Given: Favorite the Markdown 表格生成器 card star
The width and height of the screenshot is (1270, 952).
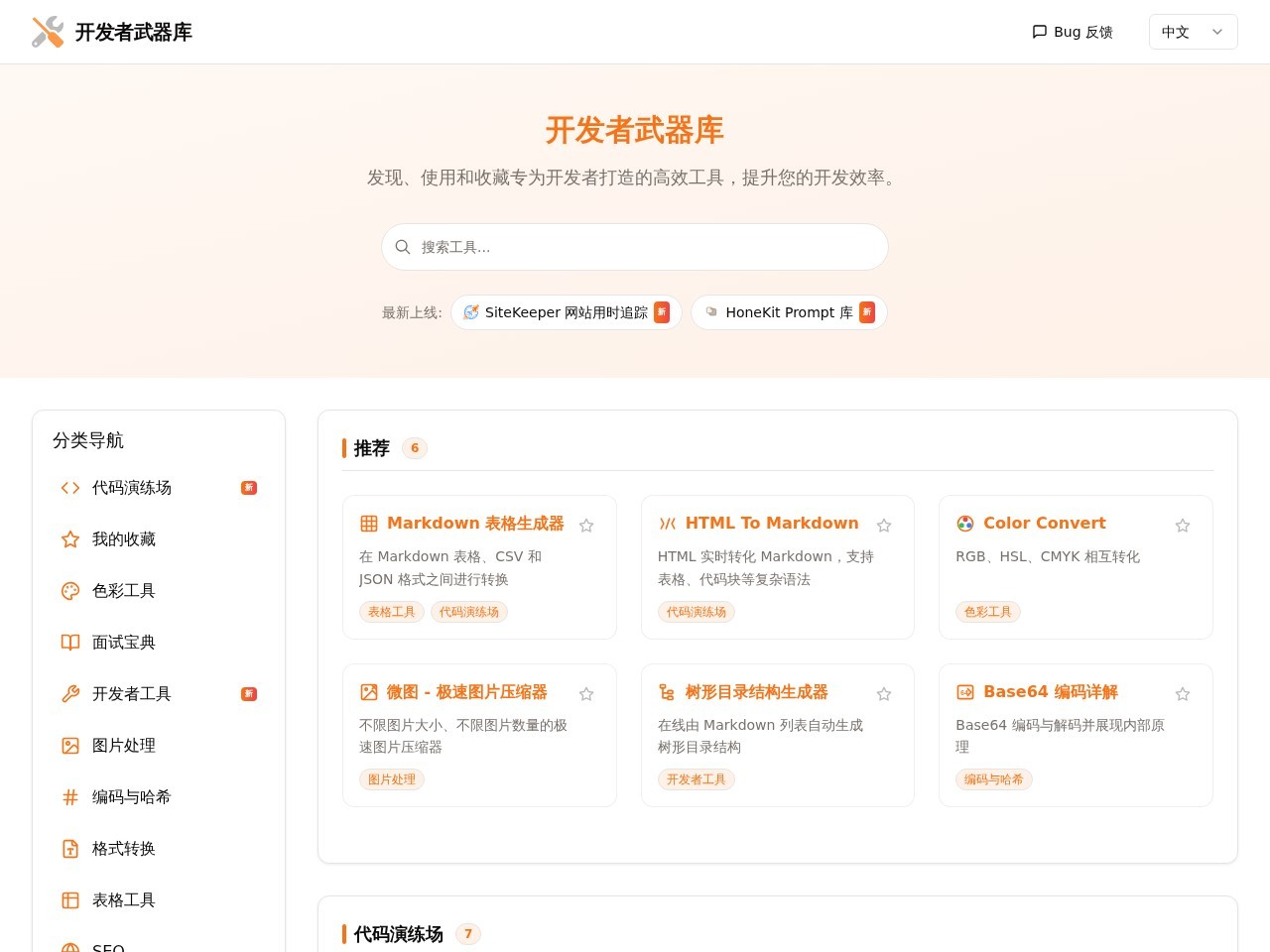Looking at the screenshot, I should (x=586, y=526).
